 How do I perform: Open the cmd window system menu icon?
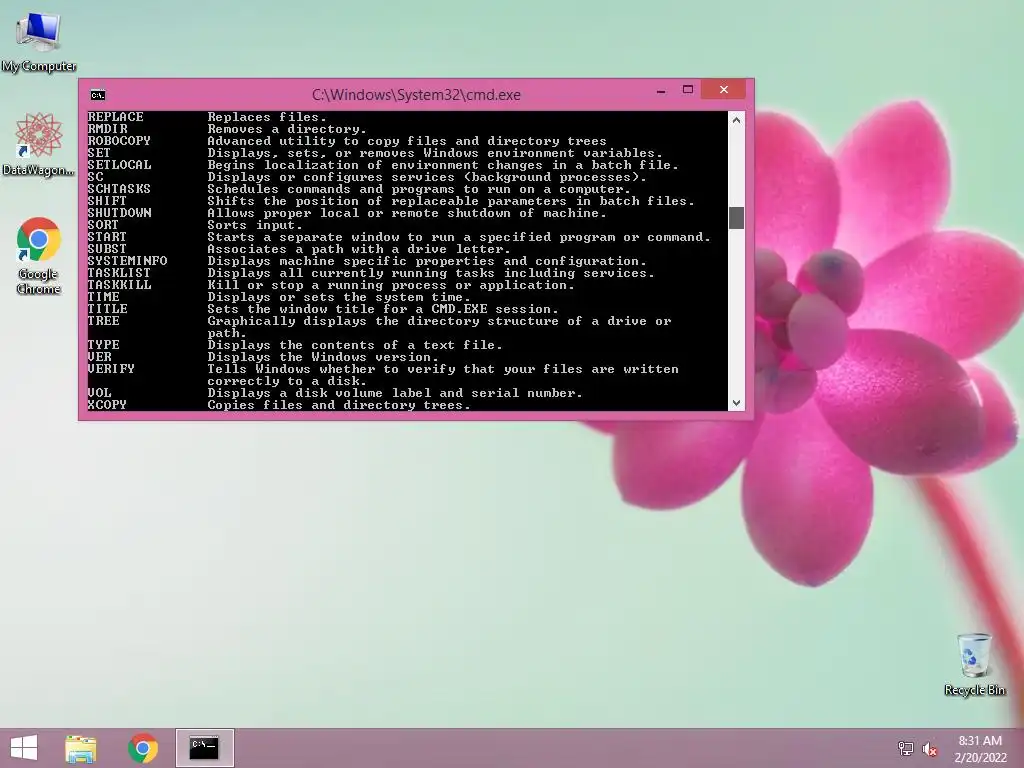(x=98, y=95)
